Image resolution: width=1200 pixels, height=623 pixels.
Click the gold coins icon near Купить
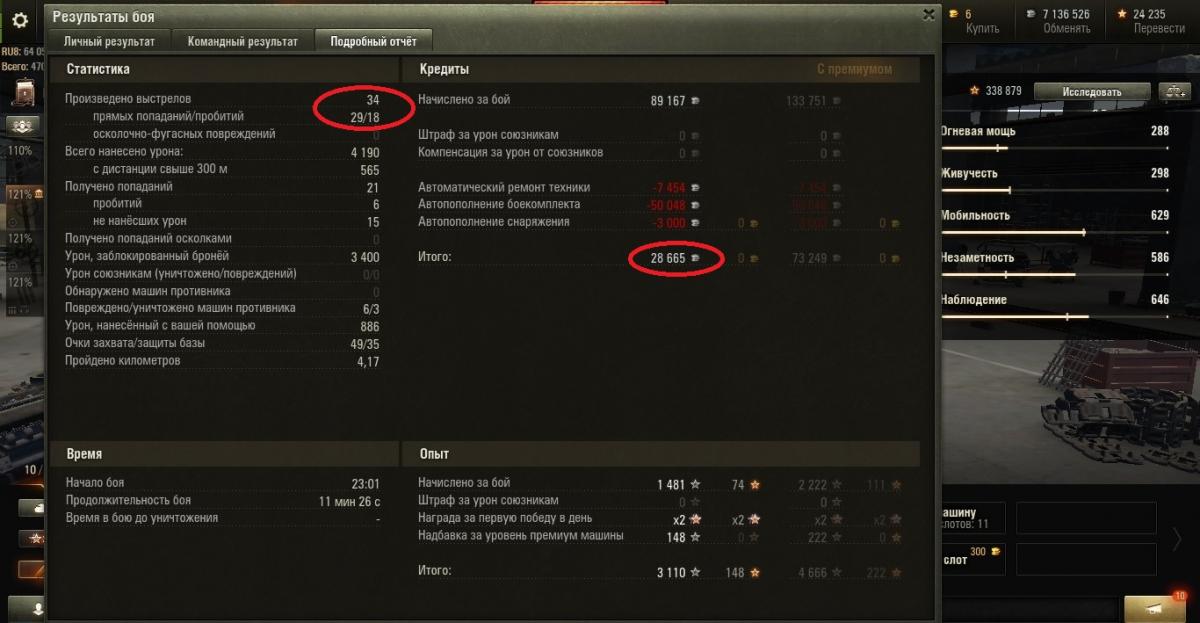pyautogui.click(x=954, y=14)
